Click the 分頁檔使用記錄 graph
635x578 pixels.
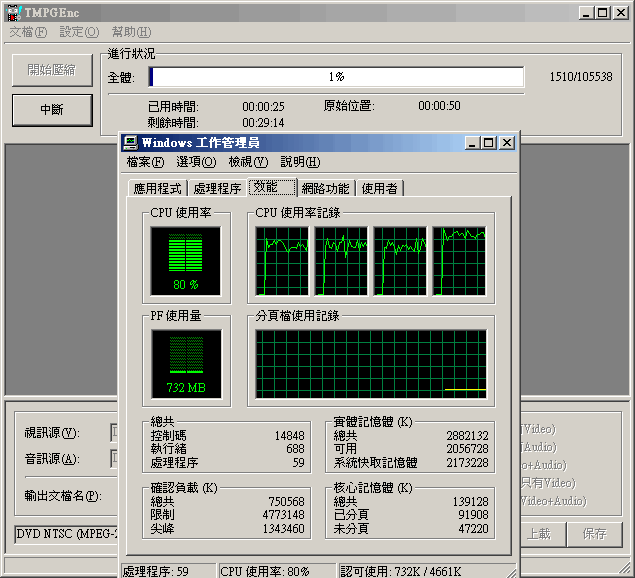371,364
